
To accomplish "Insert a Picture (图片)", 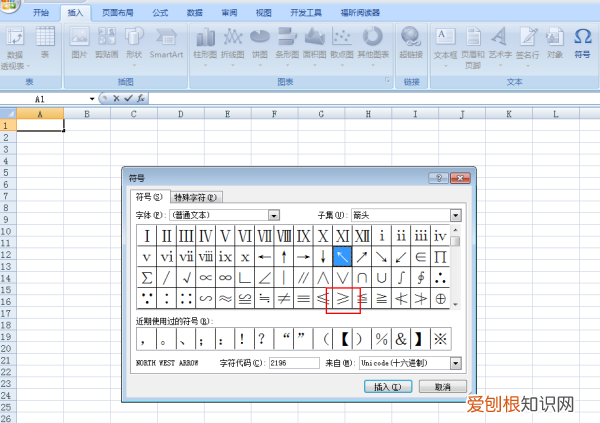I will (79, 43).
